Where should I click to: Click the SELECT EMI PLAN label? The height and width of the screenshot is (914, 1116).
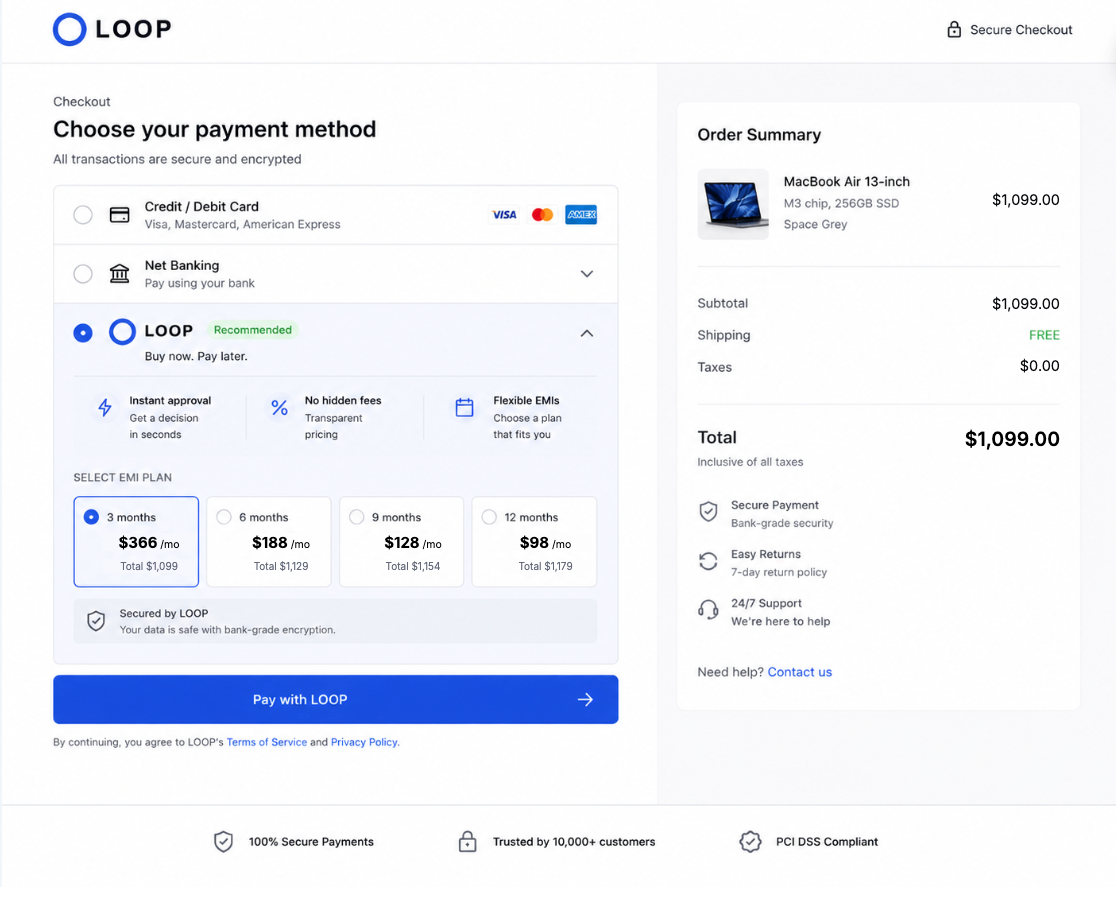(122, 478)
